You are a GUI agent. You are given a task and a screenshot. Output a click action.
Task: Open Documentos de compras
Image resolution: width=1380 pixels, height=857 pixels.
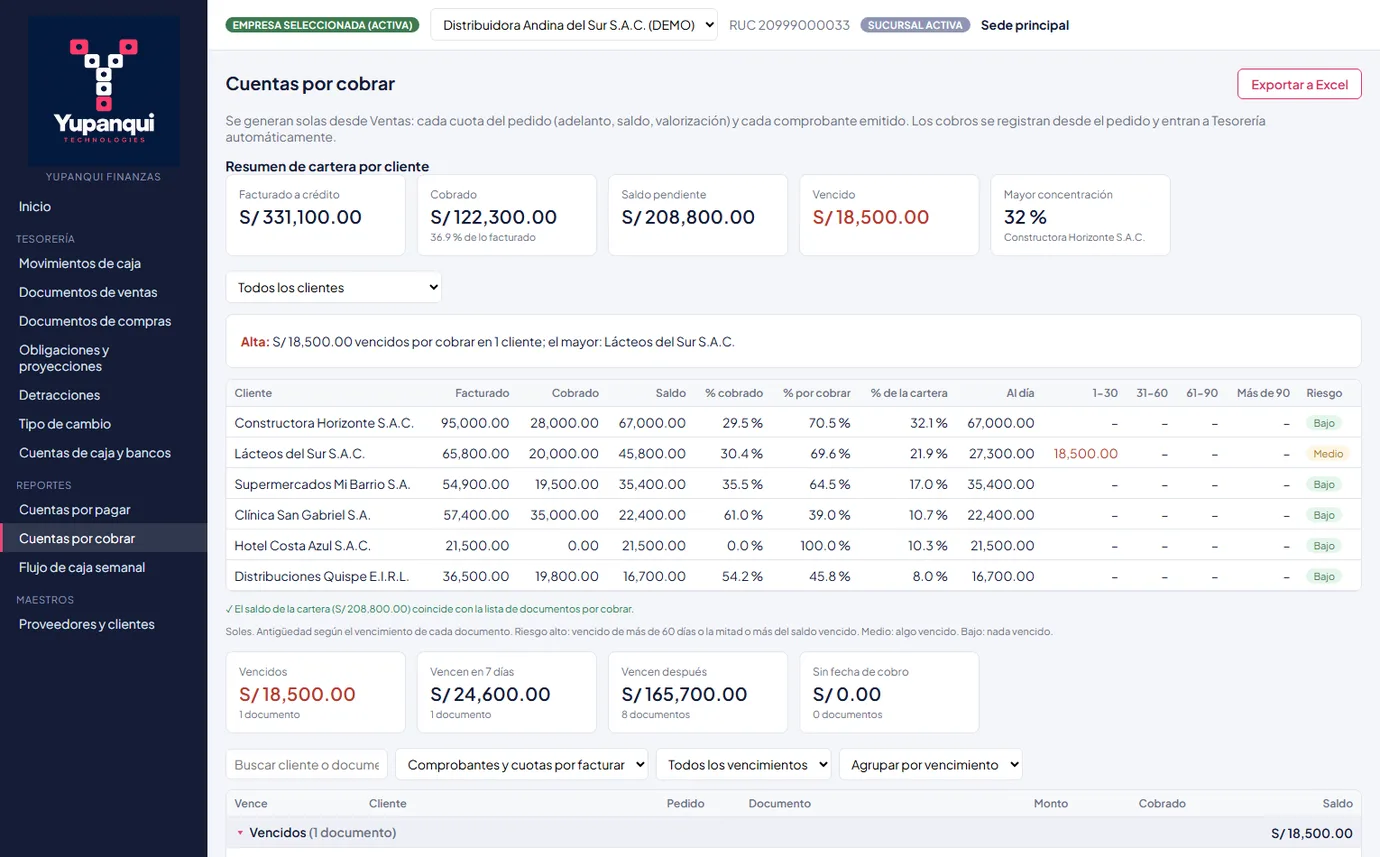(95, 321)
